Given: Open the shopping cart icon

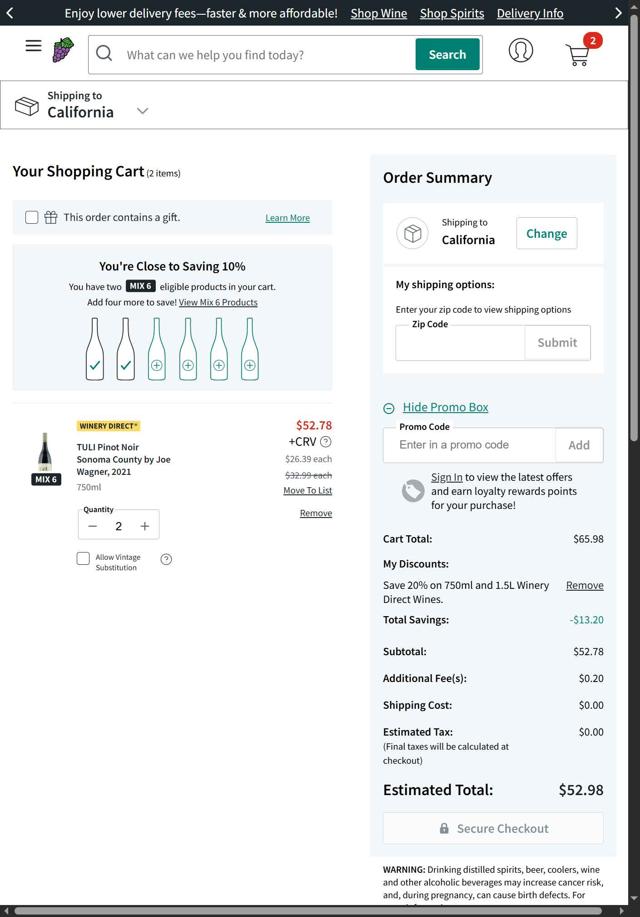Looking at the screenshot, I should (x=580, y=51).
